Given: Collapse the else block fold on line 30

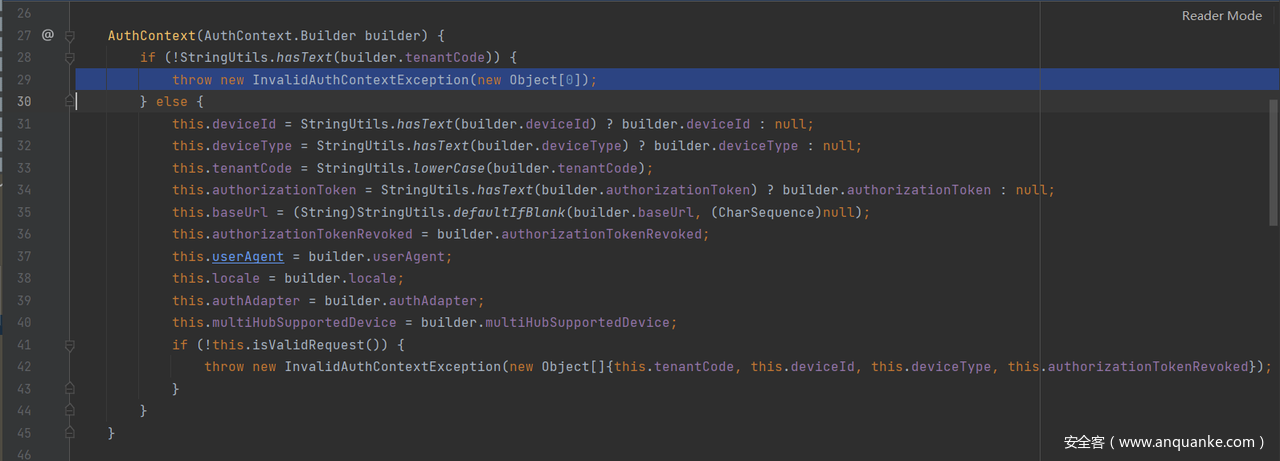Looking at the screenshot, I should point(70,101).
